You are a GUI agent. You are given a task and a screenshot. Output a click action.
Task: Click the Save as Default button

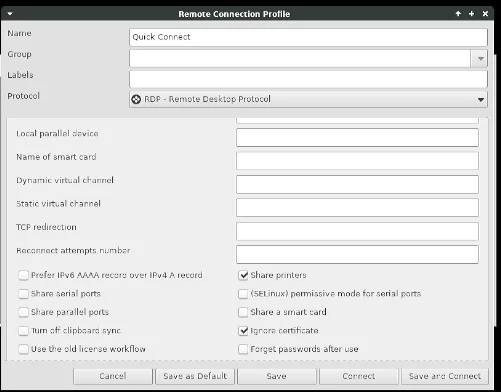pyautogui.click(x=195, y=376)
